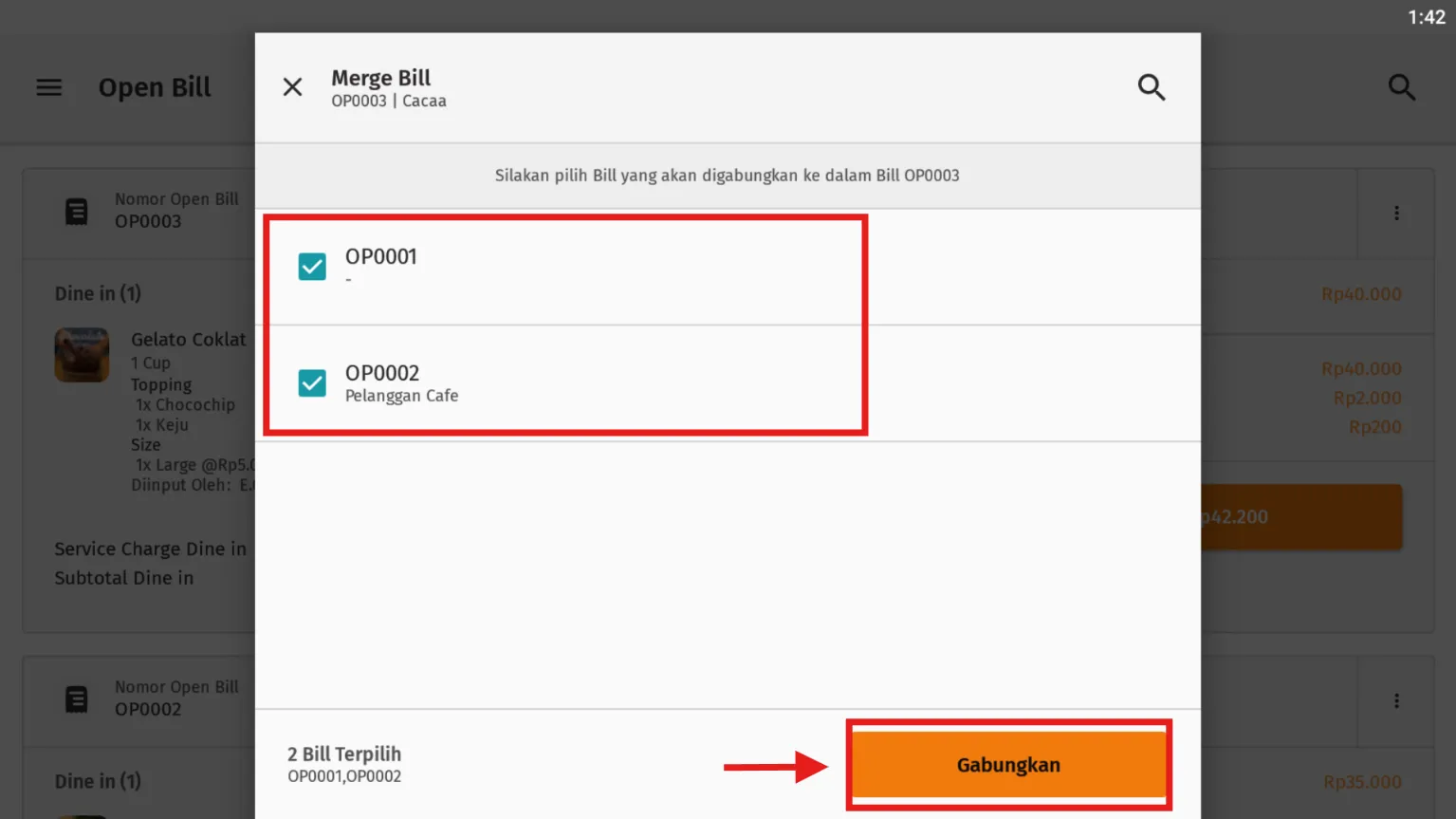Click the 'OP0001,OP0002' selected list text
1456x819 pixels.
[344, 776]
